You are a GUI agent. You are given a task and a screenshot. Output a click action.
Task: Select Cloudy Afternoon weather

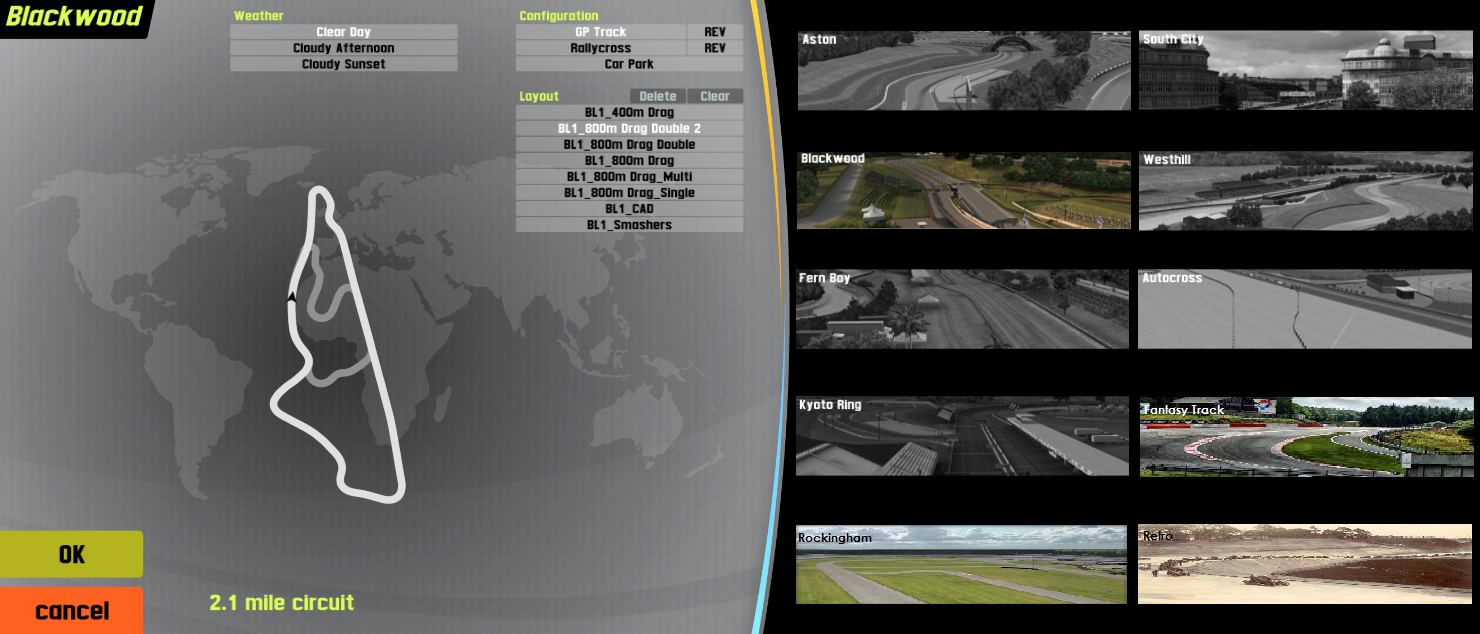pyautogui.click(x=344, y=48)
